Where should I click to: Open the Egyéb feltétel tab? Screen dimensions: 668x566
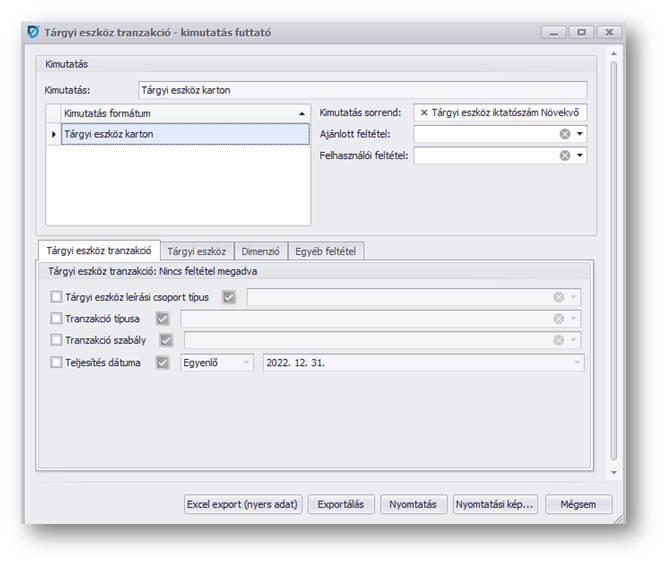pos(325,251)
